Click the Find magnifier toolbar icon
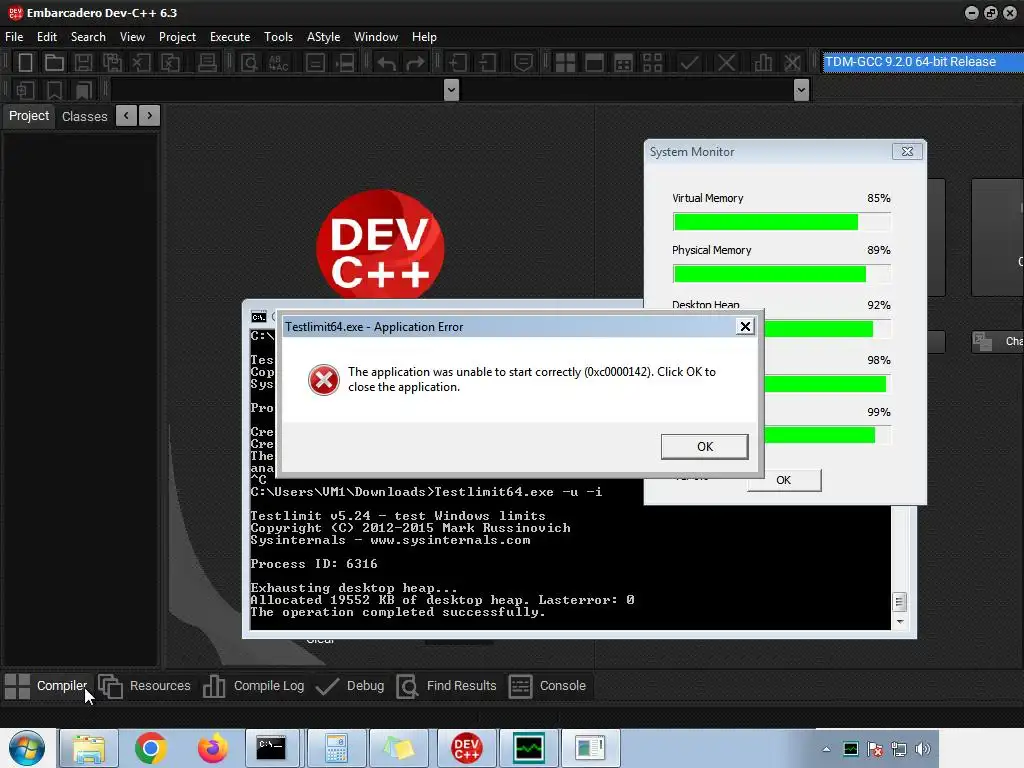The width and height of the screenshot is (1024, 768). [249, 63]
